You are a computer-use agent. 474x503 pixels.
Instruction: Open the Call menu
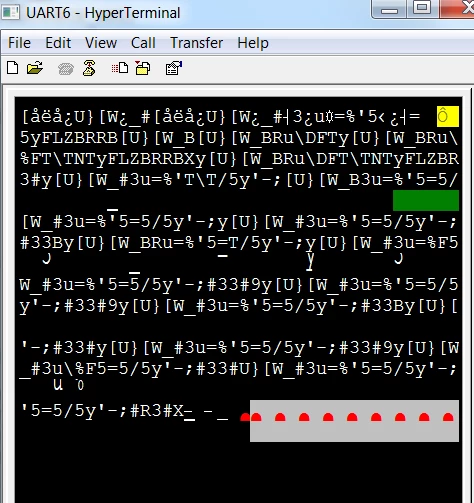143,43
